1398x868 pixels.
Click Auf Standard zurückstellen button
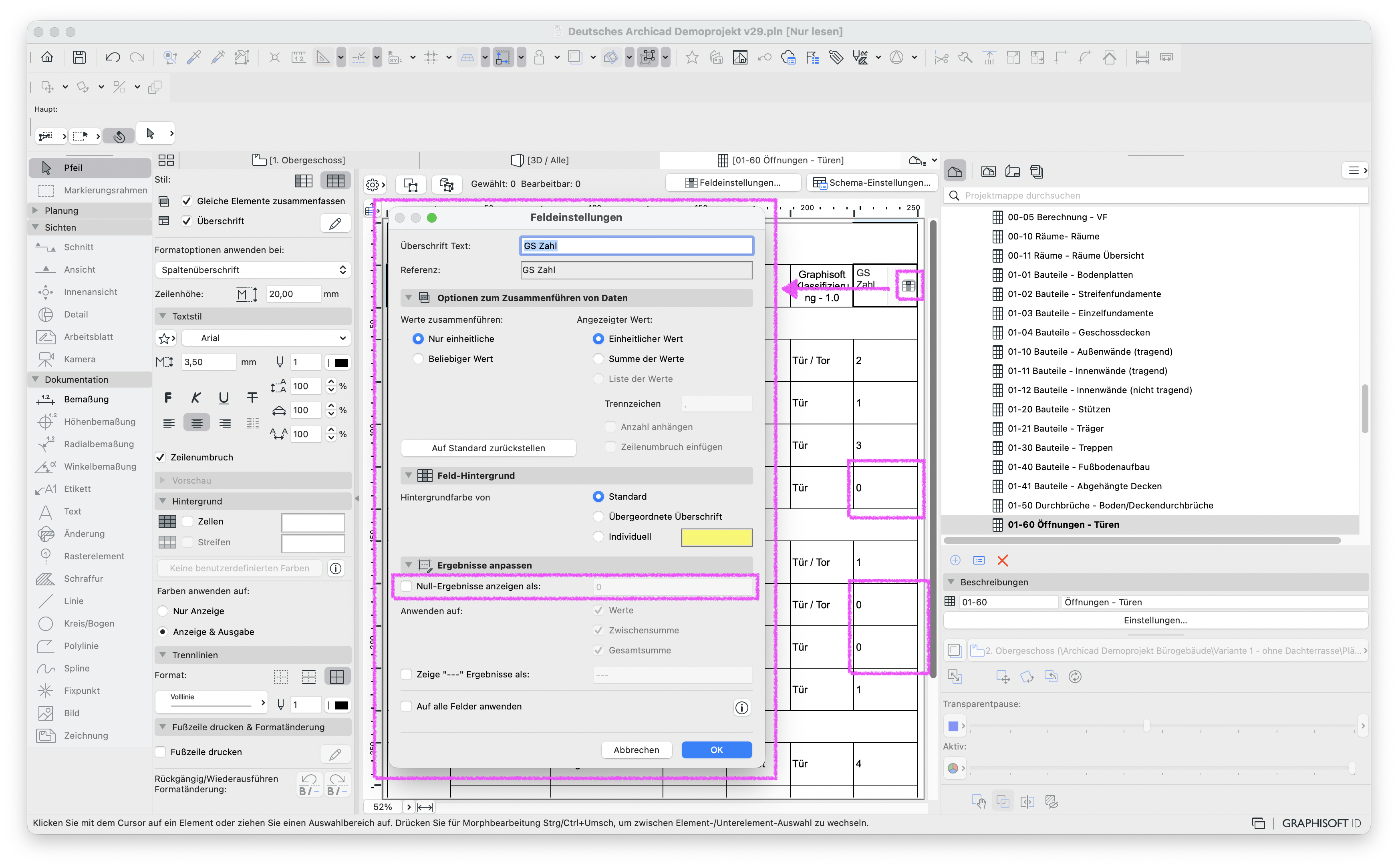pyautogui.click(x=488, y=448)
